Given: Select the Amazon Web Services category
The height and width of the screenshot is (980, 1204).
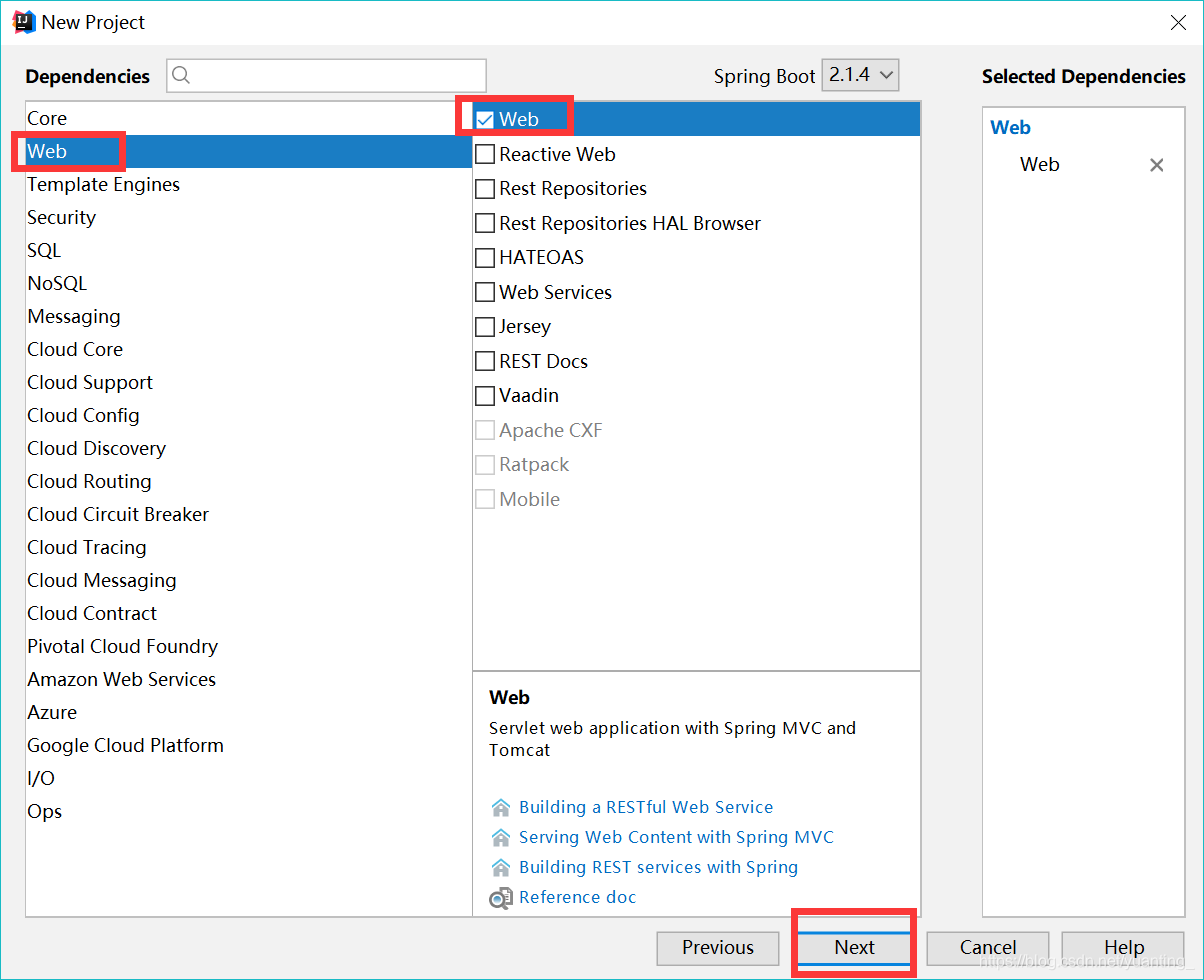Looking at the screenshot, I should point(248,679).
